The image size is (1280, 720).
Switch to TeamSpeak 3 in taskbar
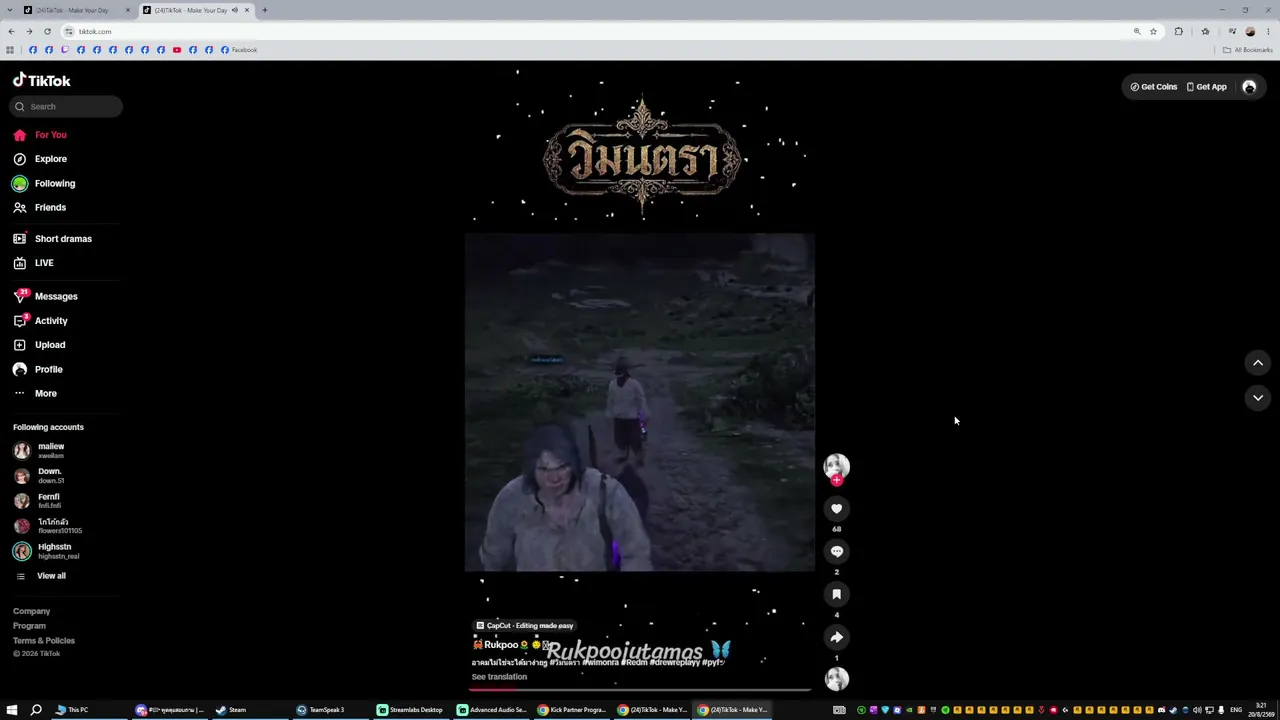[x=320, y=710]
